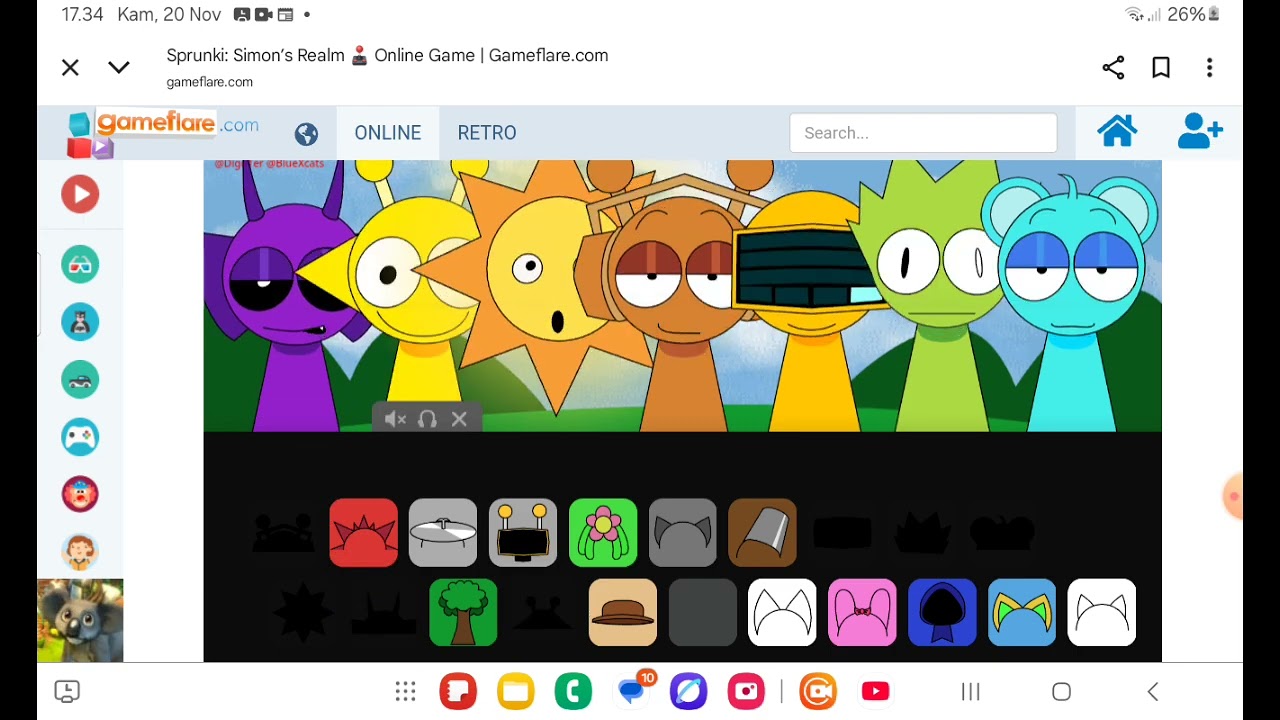Open the three-dot browser menu
This screenshot has width=1280, height=720.
pos(1209,67)
